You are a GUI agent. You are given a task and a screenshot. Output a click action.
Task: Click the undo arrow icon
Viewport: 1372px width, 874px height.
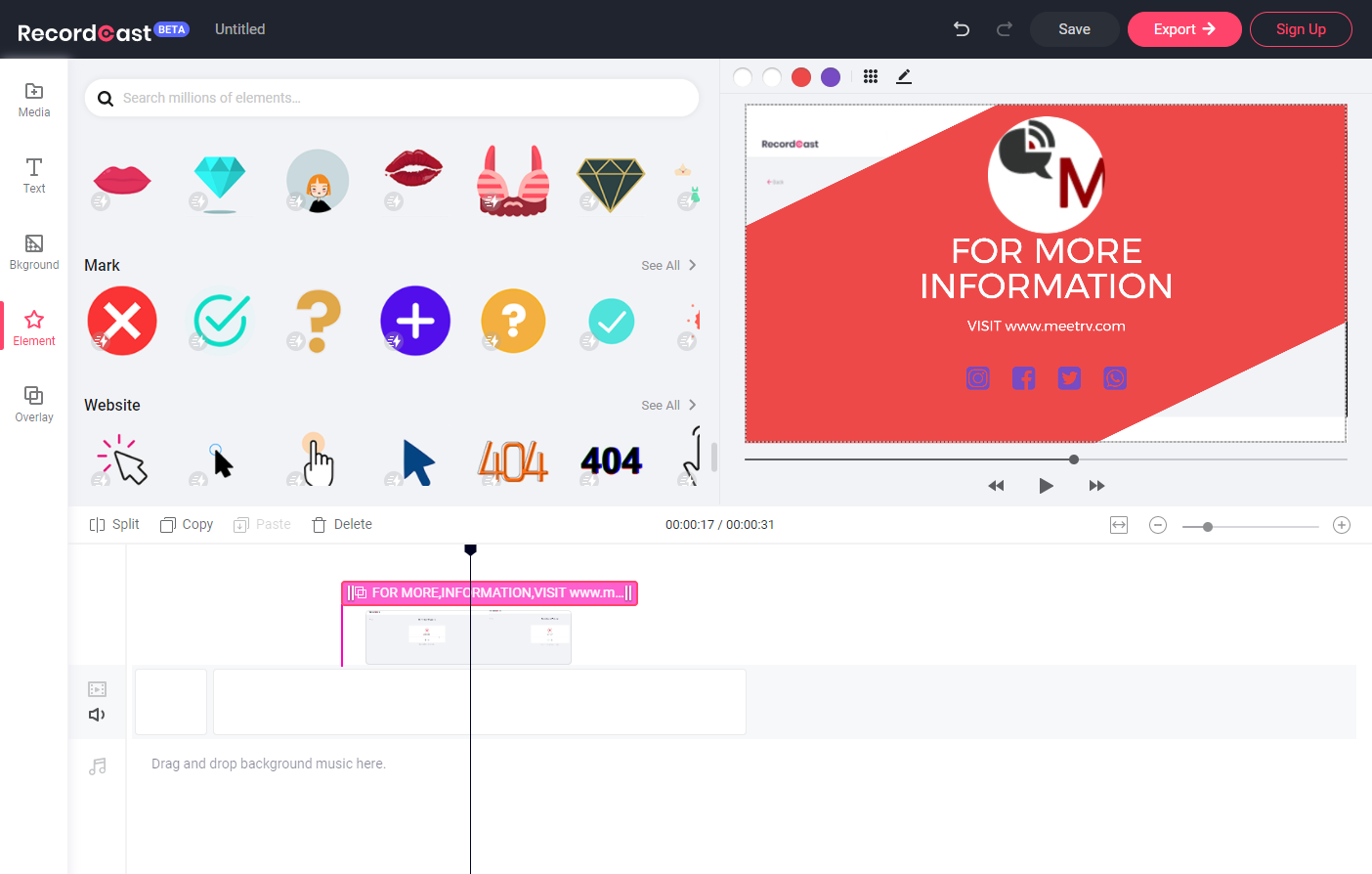(x=962, y=29)
